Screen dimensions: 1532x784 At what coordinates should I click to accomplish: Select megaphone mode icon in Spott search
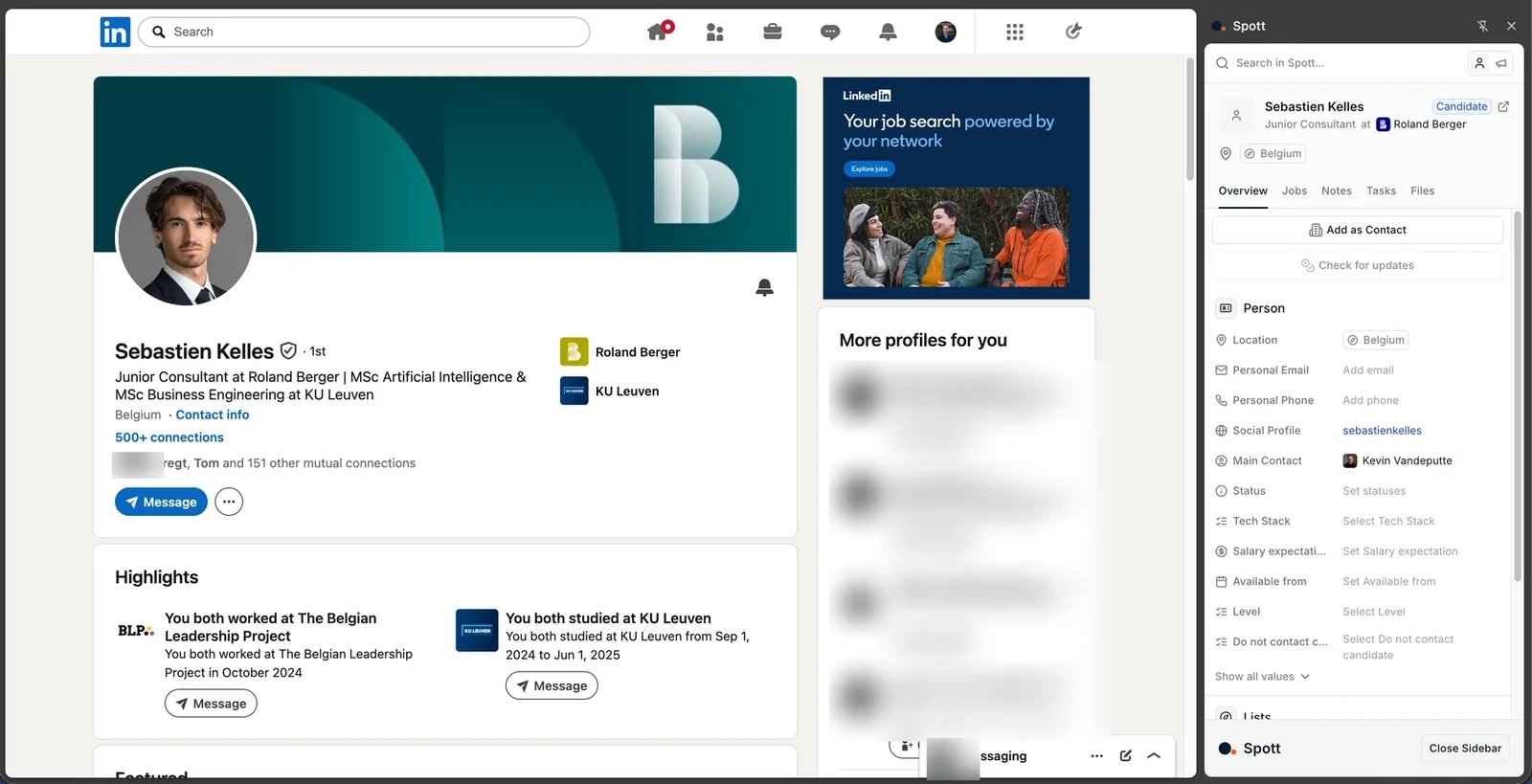click(1501, 63)
